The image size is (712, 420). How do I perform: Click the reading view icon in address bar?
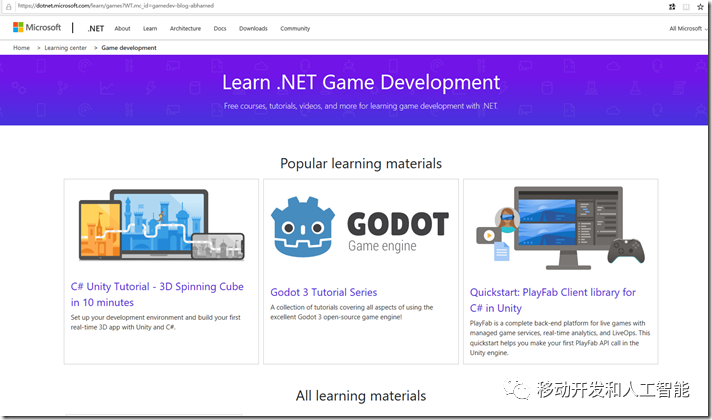686,6
